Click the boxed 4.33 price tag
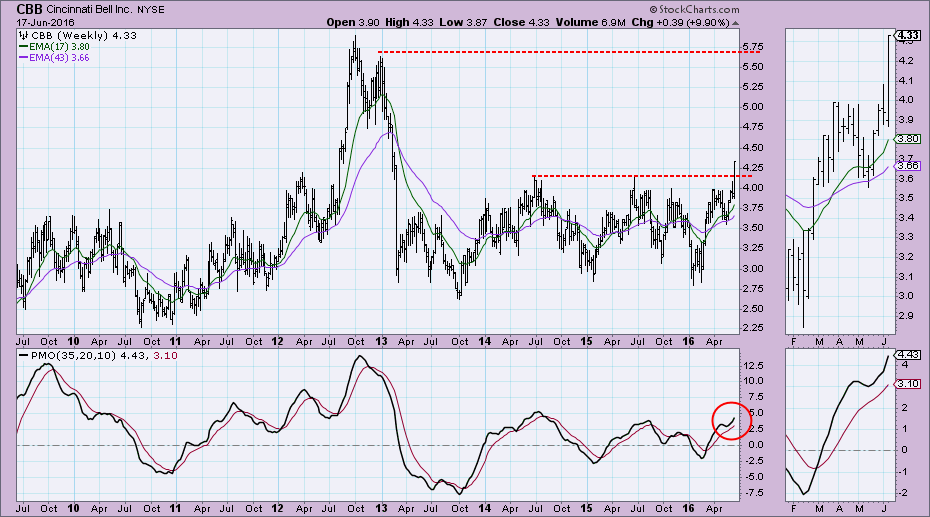 [906, 36]
